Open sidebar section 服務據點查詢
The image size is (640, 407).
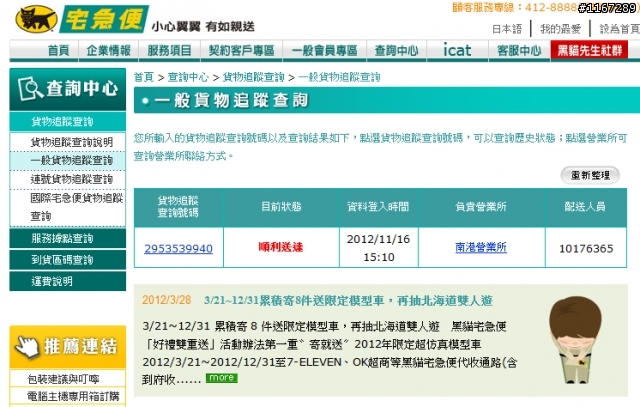pyautogui.click(x=68, y=238)
